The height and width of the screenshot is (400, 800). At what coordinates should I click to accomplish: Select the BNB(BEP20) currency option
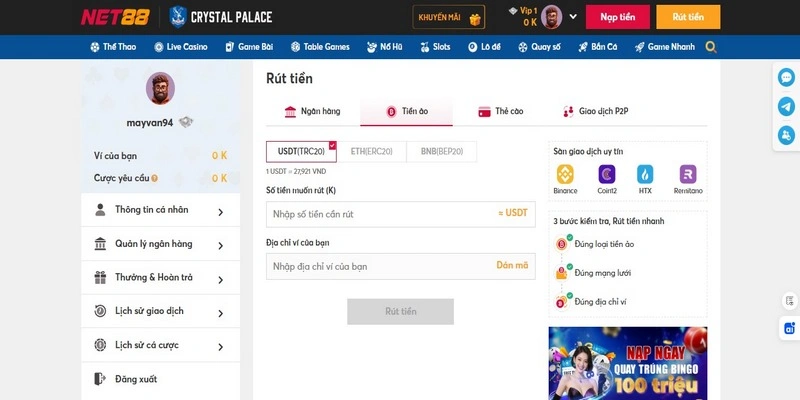(x=442, y=152)
